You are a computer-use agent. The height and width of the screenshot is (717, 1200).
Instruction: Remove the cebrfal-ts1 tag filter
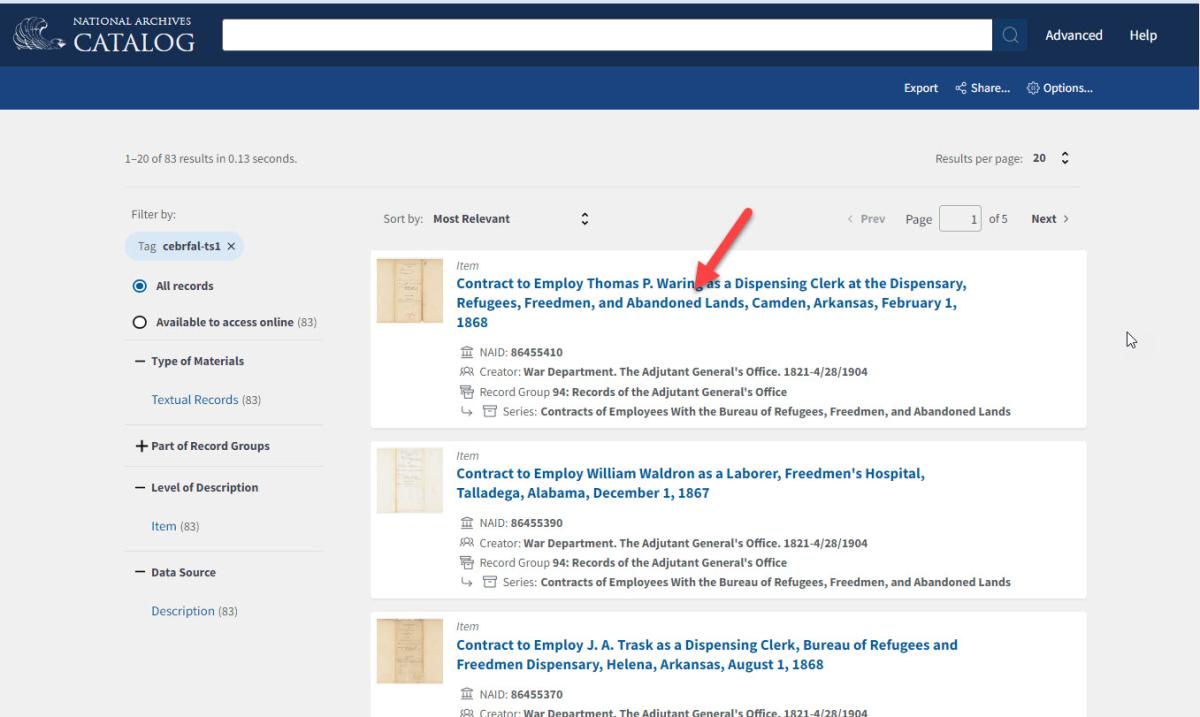[231, 246]
